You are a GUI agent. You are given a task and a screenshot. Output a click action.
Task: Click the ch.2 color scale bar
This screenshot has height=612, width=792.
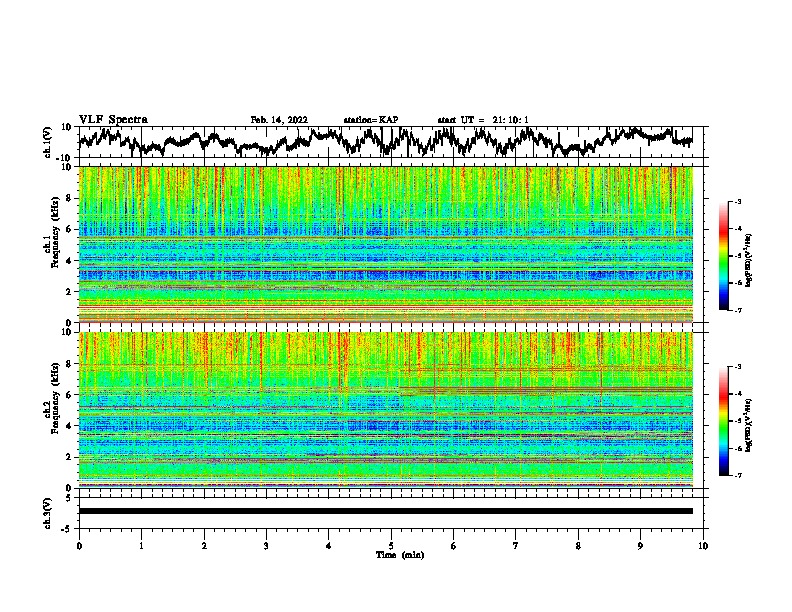(723, 421)
